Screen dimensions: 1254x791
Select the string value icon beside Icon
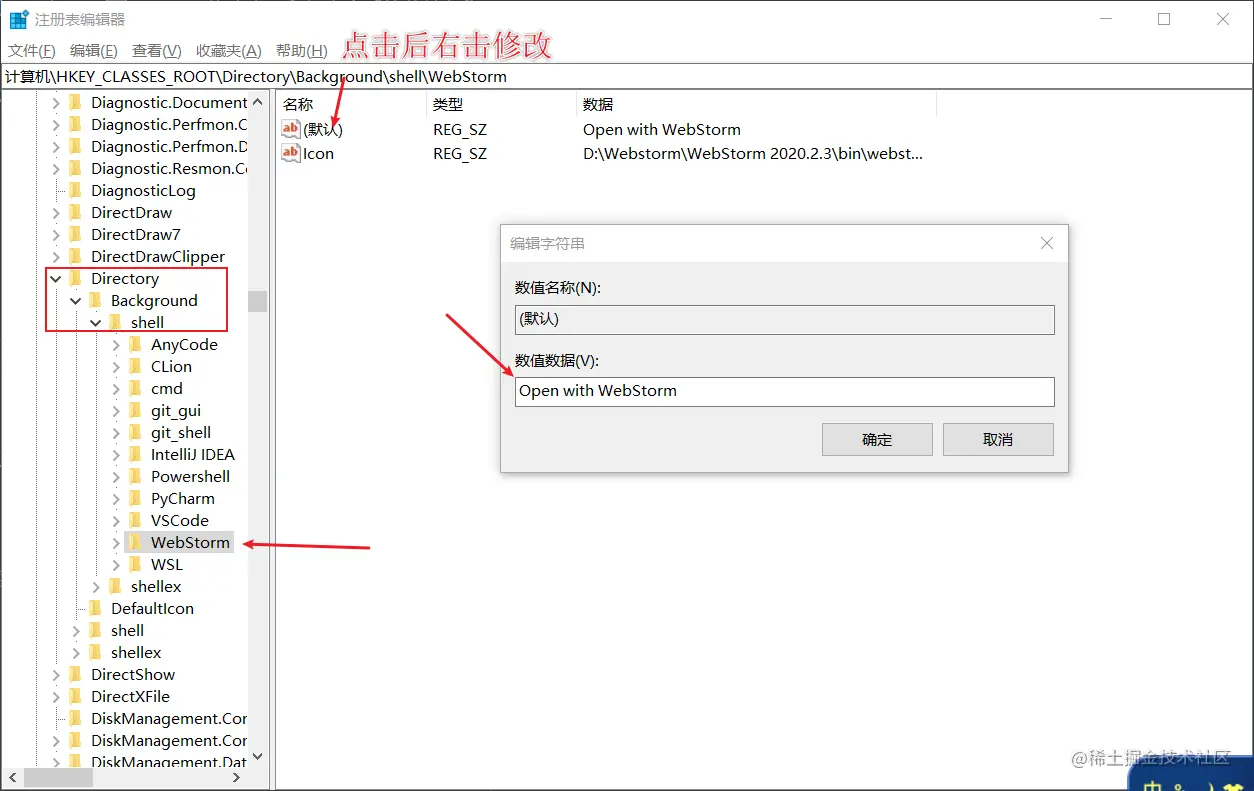coord(291,153)
